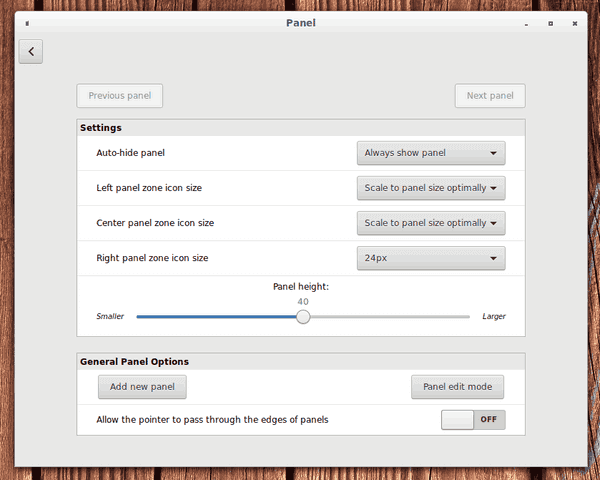Click the Next panel button
Screen dimensions: 600x480
point(490,96)
